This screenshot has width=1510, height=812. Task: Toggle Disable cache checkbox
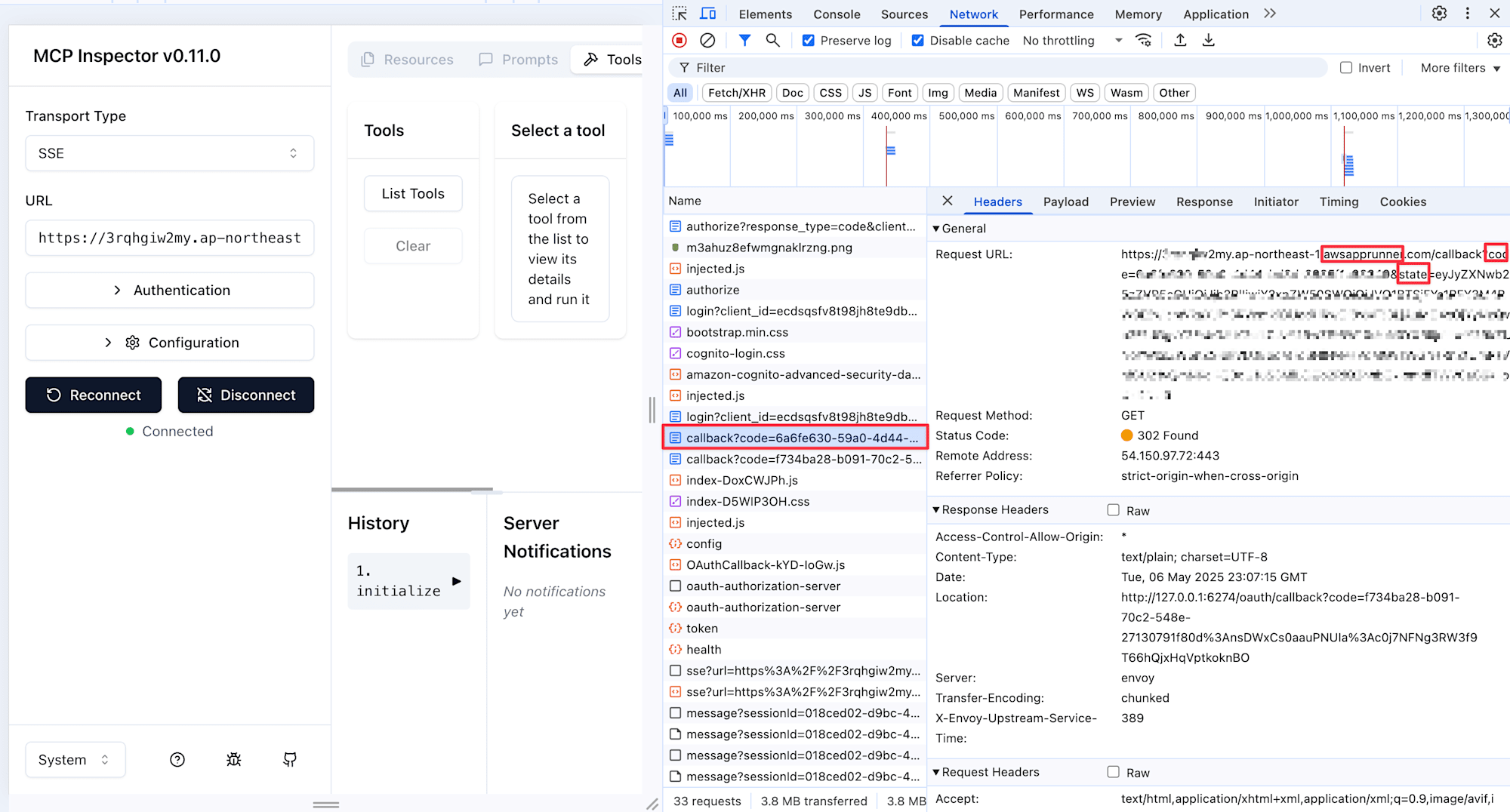click(x=918, y=41)
